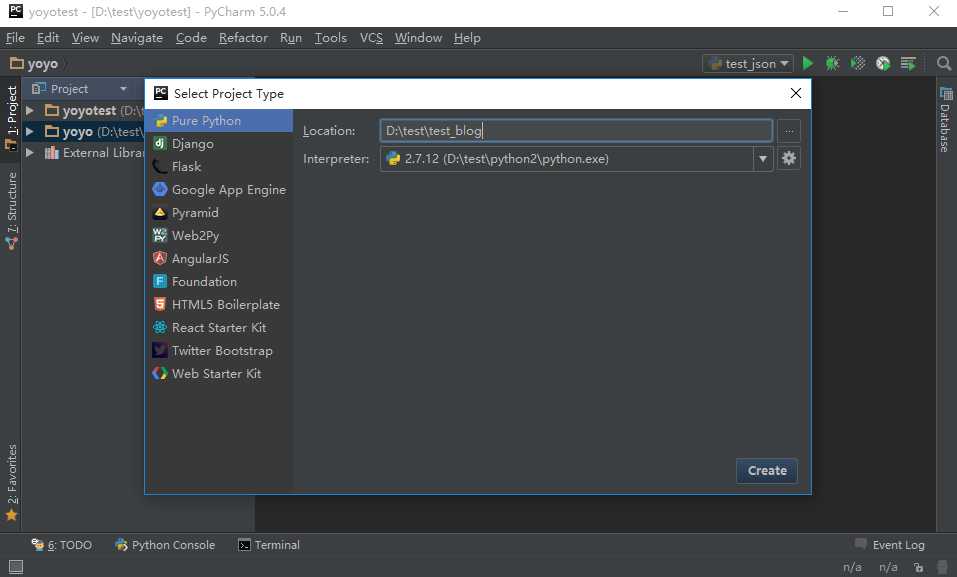Open interpreter settings gear icon
957x577 pixels.
(x=789, y=159)
